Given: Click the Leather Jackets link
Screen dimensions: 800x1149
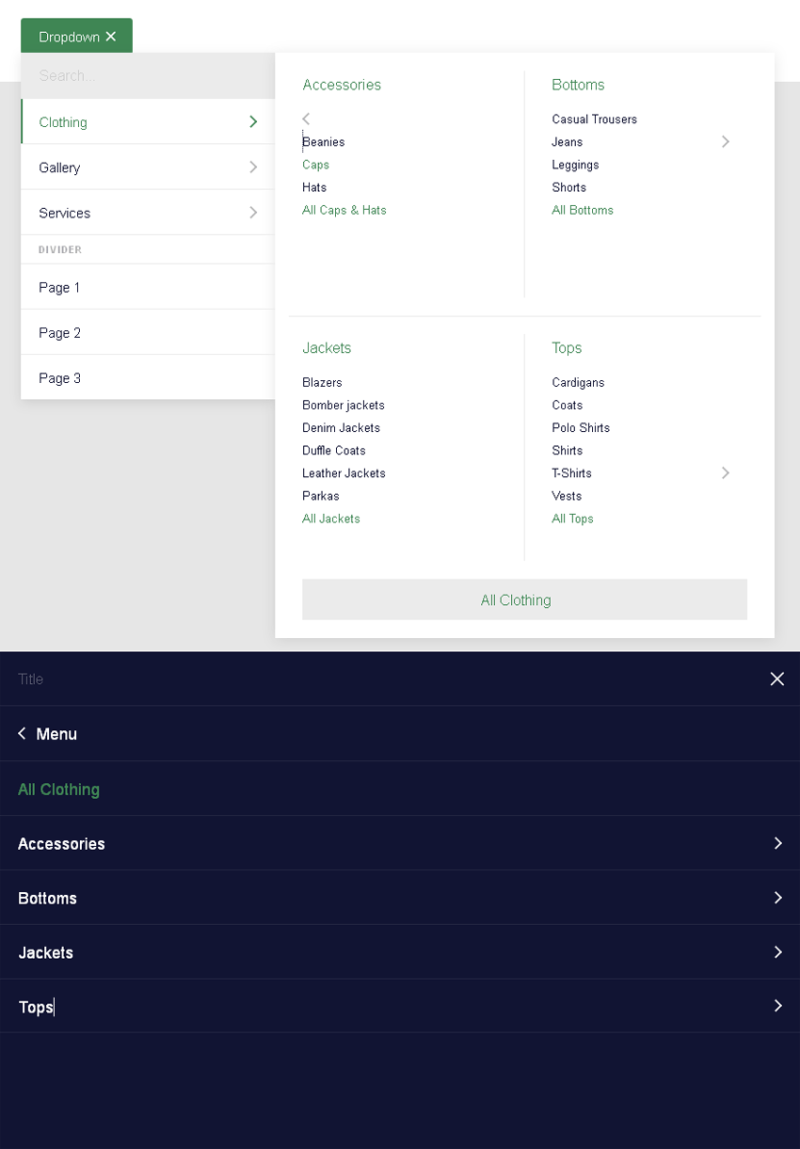Looking at the screenshot, I should coord(343,473).
